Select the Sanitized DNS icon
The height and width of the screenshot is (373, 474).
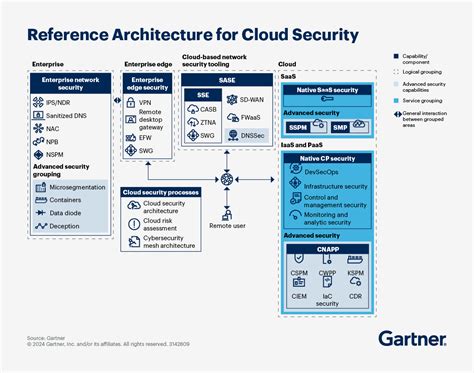(x=38, y=115)
